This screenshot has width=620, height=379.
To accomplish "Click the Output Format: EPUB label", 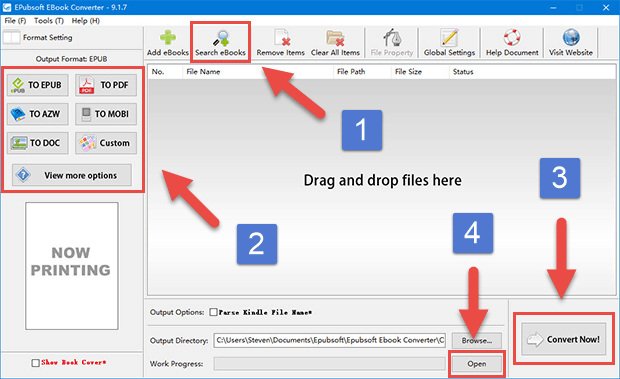I will point(72,59).
